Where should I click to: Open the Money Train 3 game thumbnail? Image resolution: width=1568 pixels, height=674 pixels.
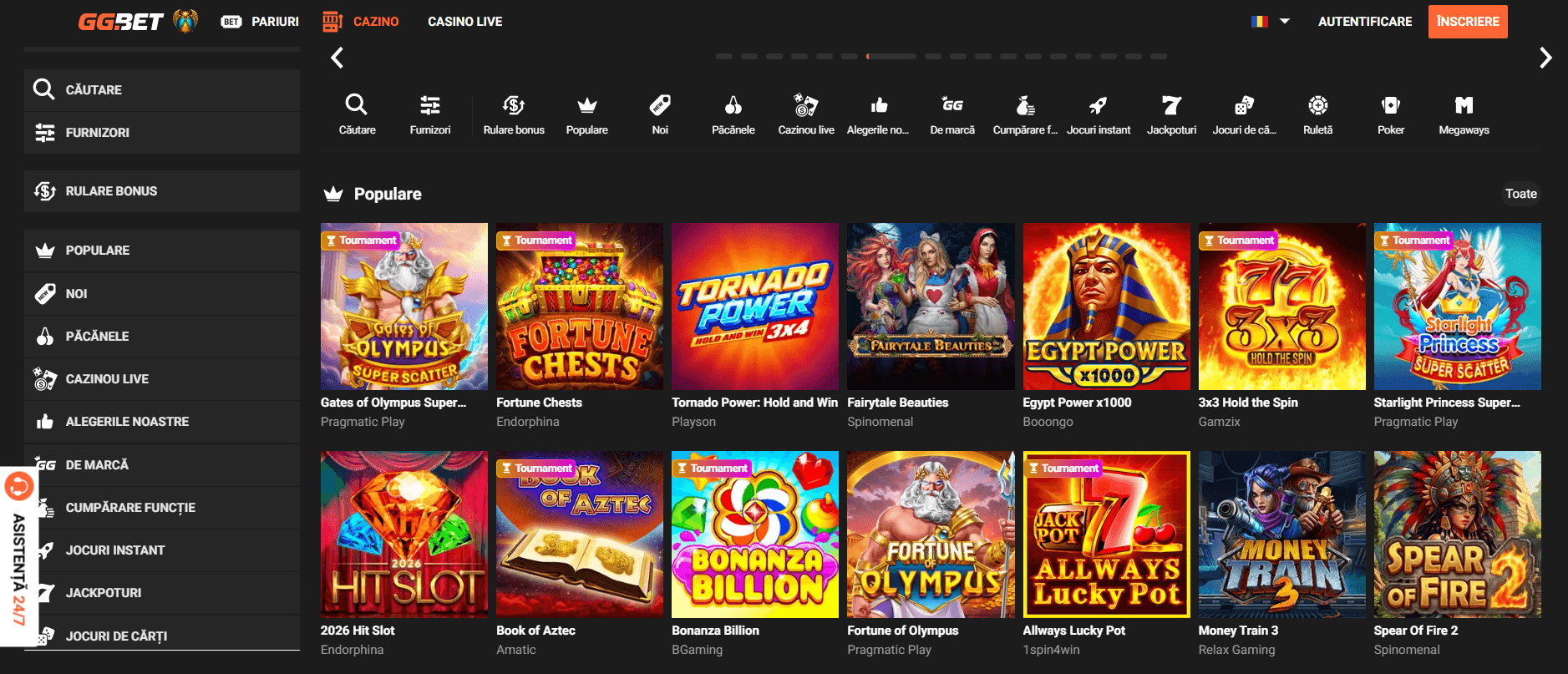click(1282, 535)
